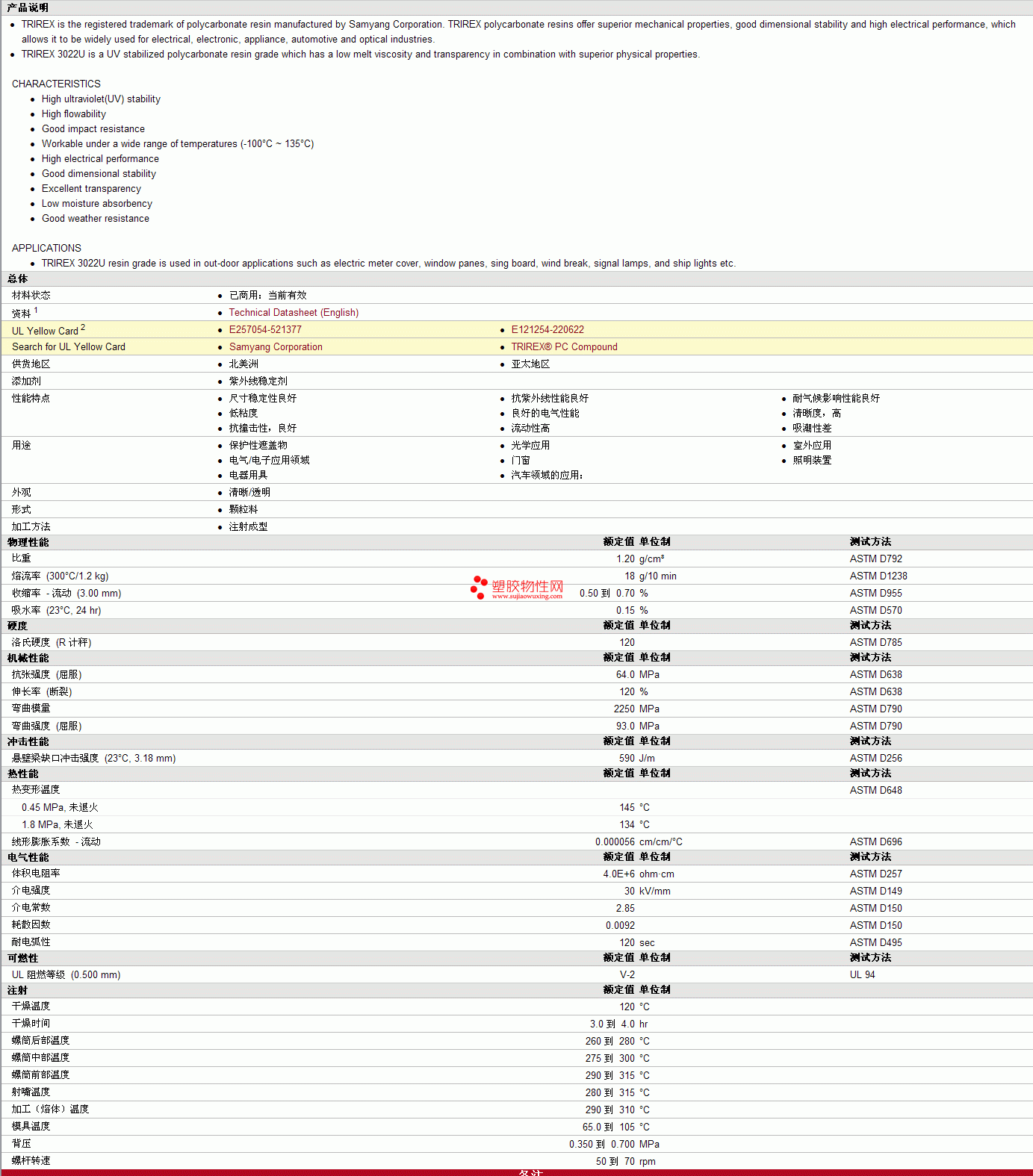
Task: Click the 模具温度 row label
Action: (31, 1126)
